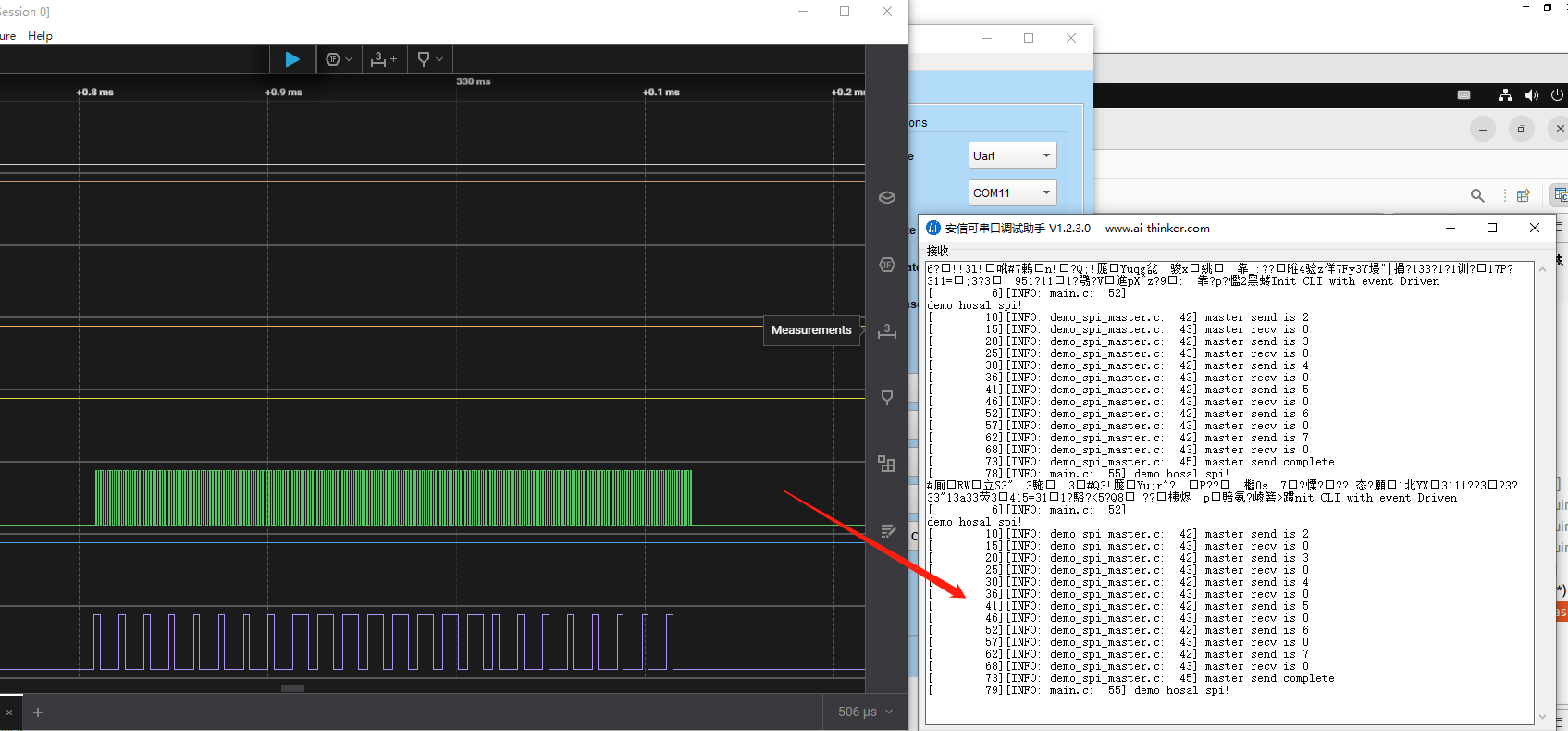This screenshot has width=1568, height=731.
Task: Click the +0.8 ms timeline label
Action: tap(95, 93)
